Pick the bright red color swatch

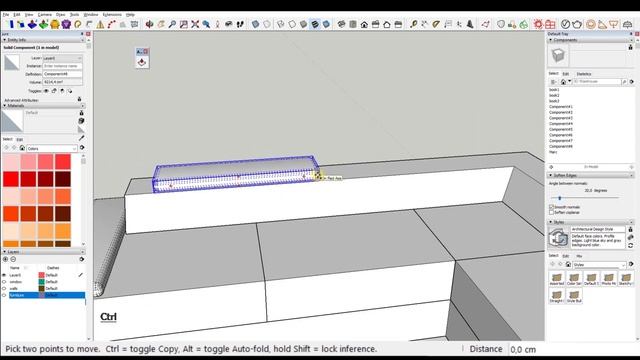pos(11,179)
